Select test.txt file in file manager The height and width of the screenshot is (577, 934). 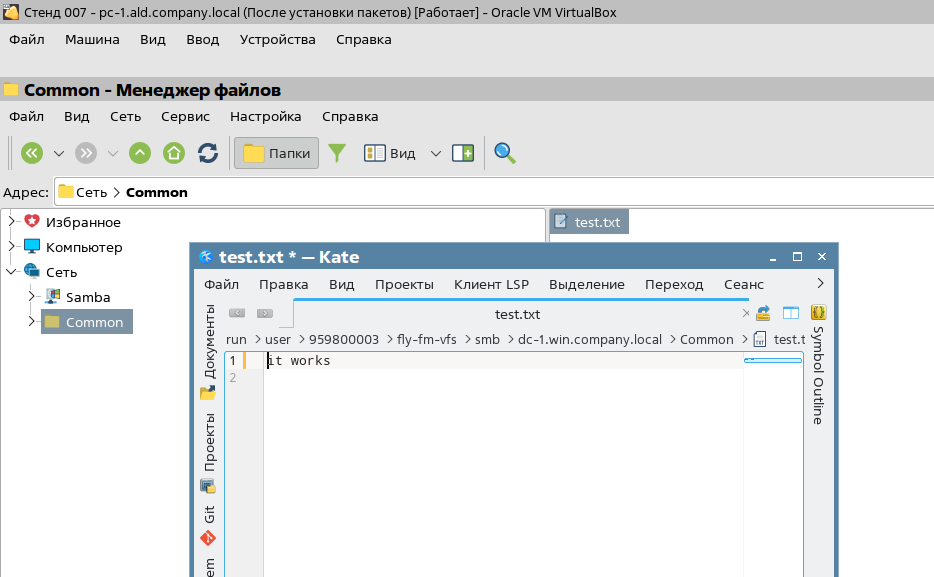pos(589,222)
